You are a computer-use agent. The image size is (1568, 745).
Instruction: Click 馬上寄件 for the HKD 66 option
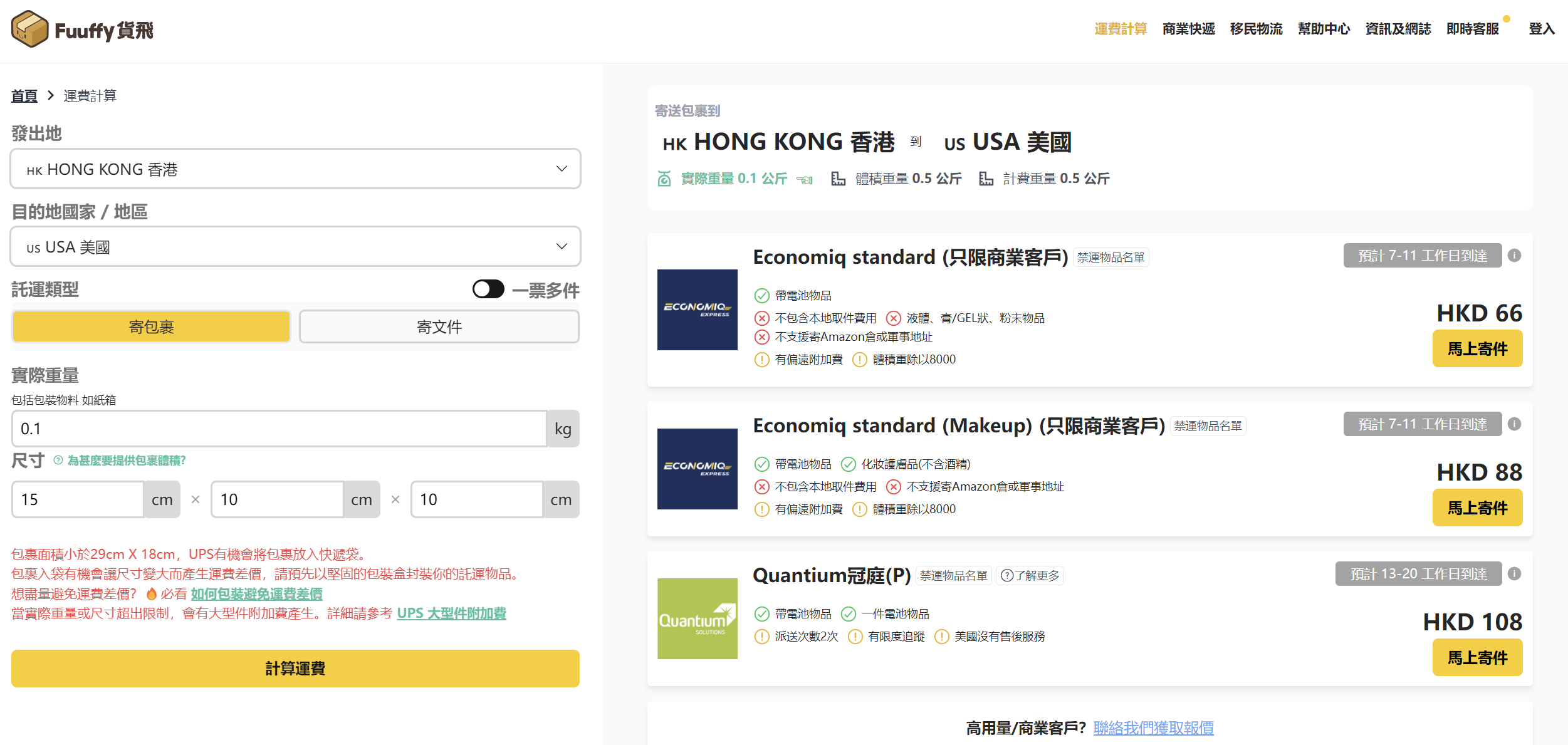pos(1477,349)
